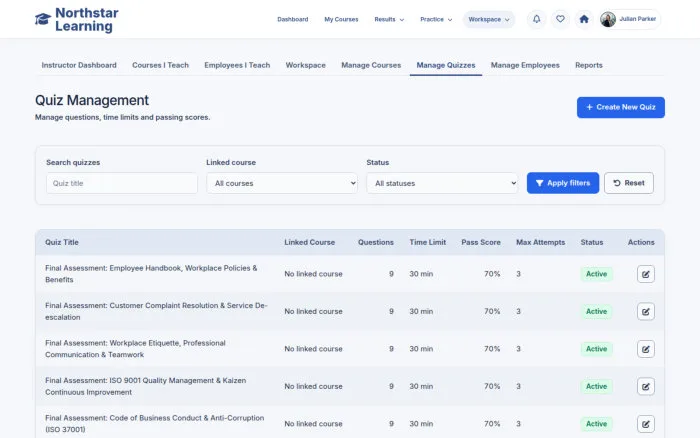This screenshot has width=700, height=438.
Task: Select the Customer Complaint Resolution assessment title
Action: (156, 312)
